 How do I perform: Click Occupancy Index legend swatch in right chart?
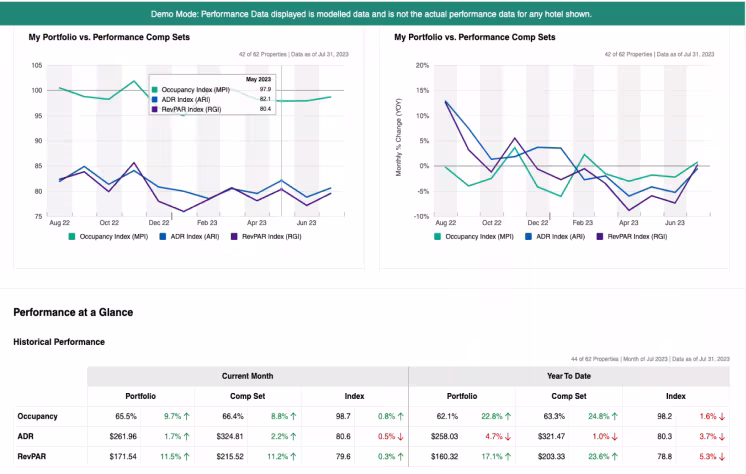click(x=437, y=237)
